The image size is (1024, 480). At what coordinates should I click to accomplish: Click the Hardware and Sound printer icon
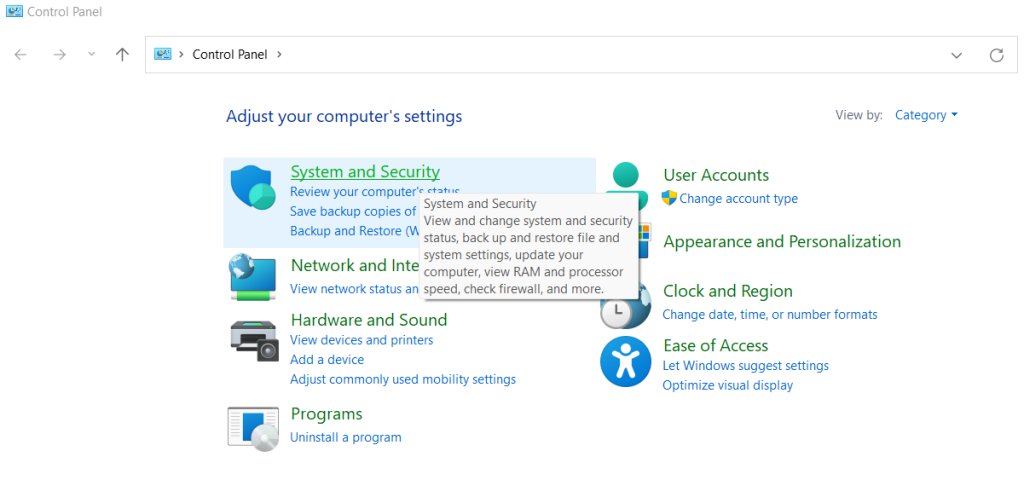tap(254, 340)
